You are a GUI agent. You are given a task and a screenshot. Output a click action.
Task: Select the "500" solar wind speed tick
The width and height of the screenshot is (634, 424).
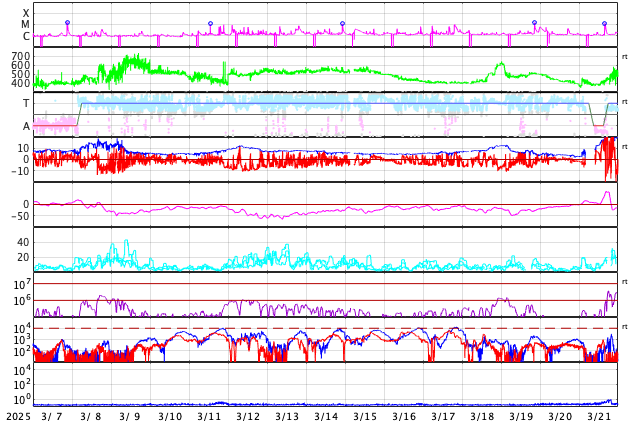point(21,74)
